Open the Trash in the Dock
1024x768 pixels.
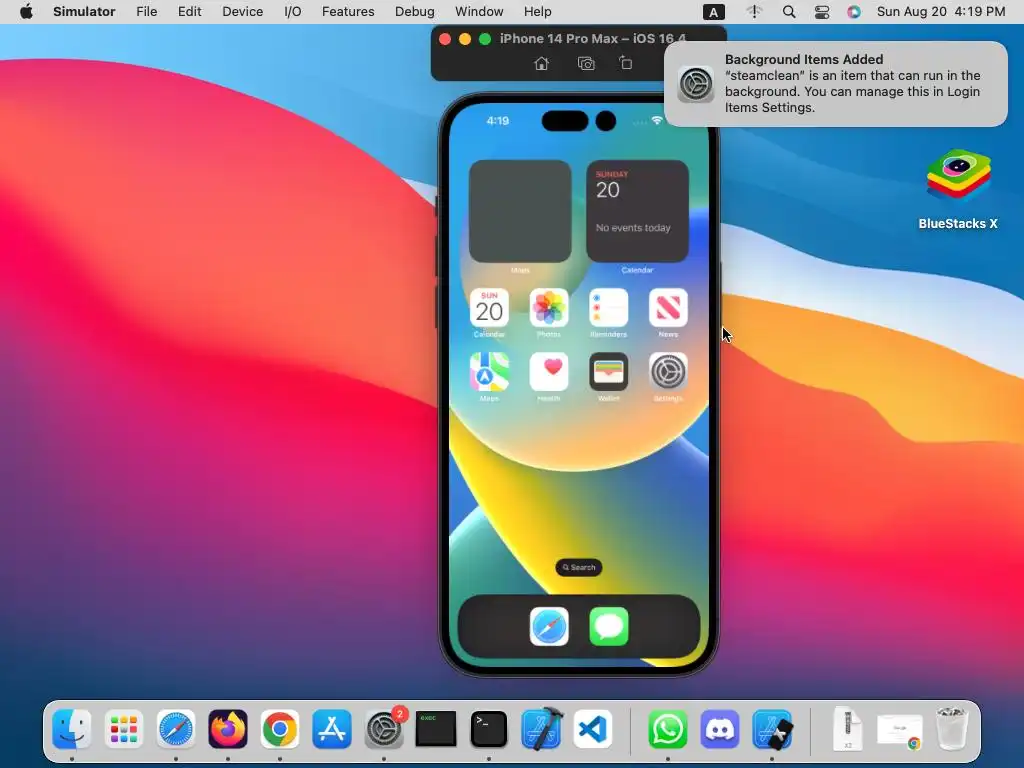tap(951, 728)
